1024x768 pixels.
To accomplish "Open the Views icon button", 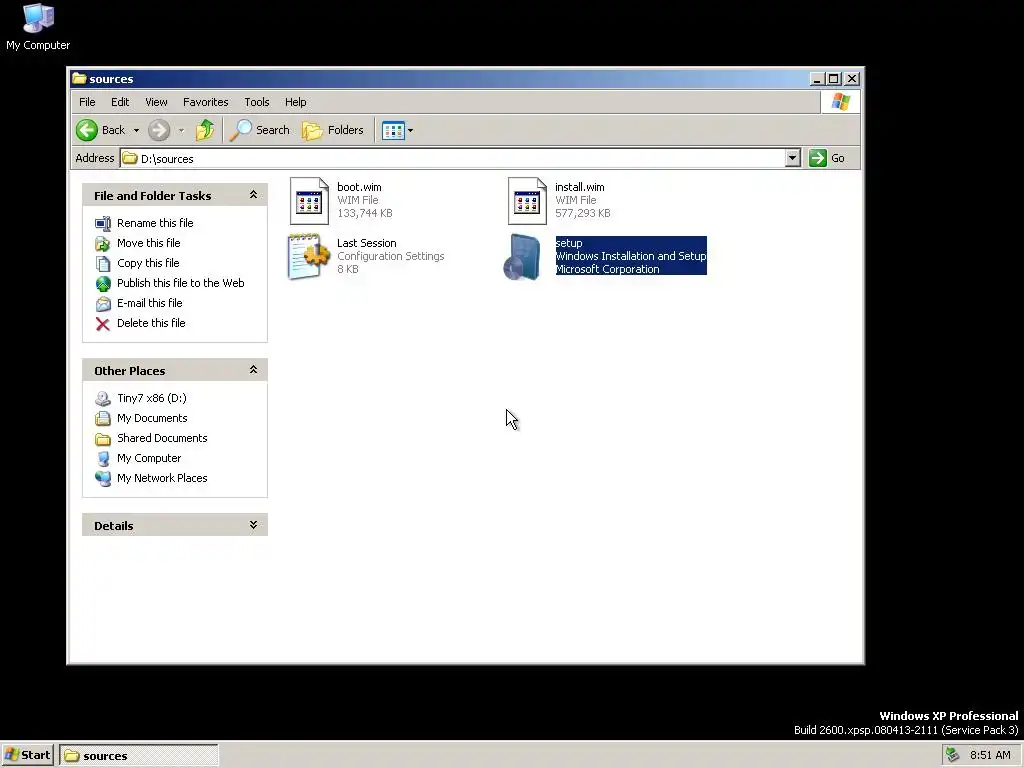I will [x=393, y=130].
